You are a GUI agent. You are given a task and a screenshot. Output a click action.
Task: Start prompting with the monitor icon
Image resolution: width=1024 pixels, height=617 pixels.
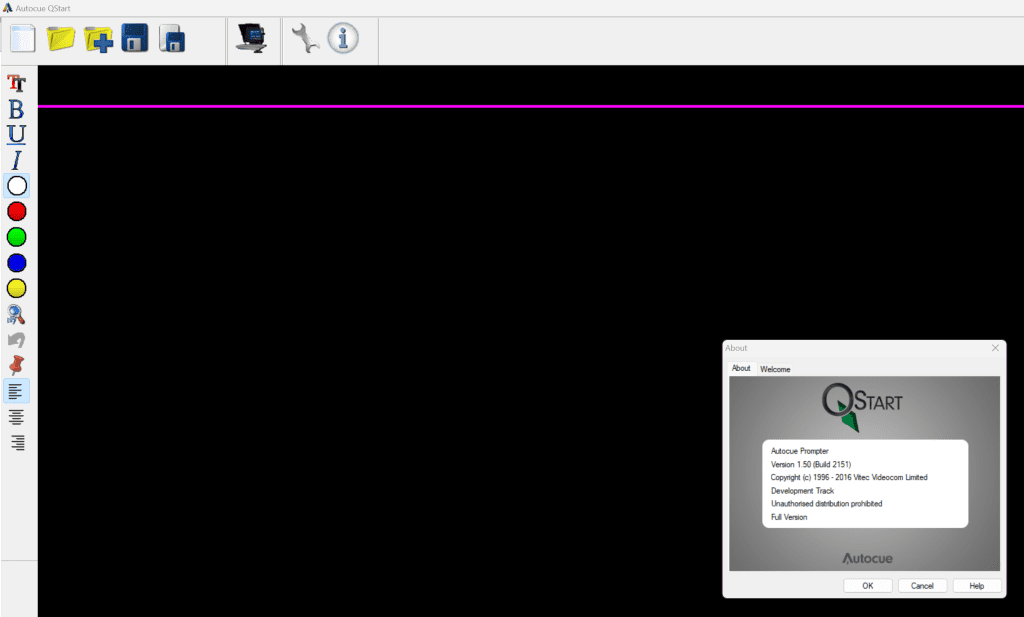pyautogui.click(x=251, y=39)
